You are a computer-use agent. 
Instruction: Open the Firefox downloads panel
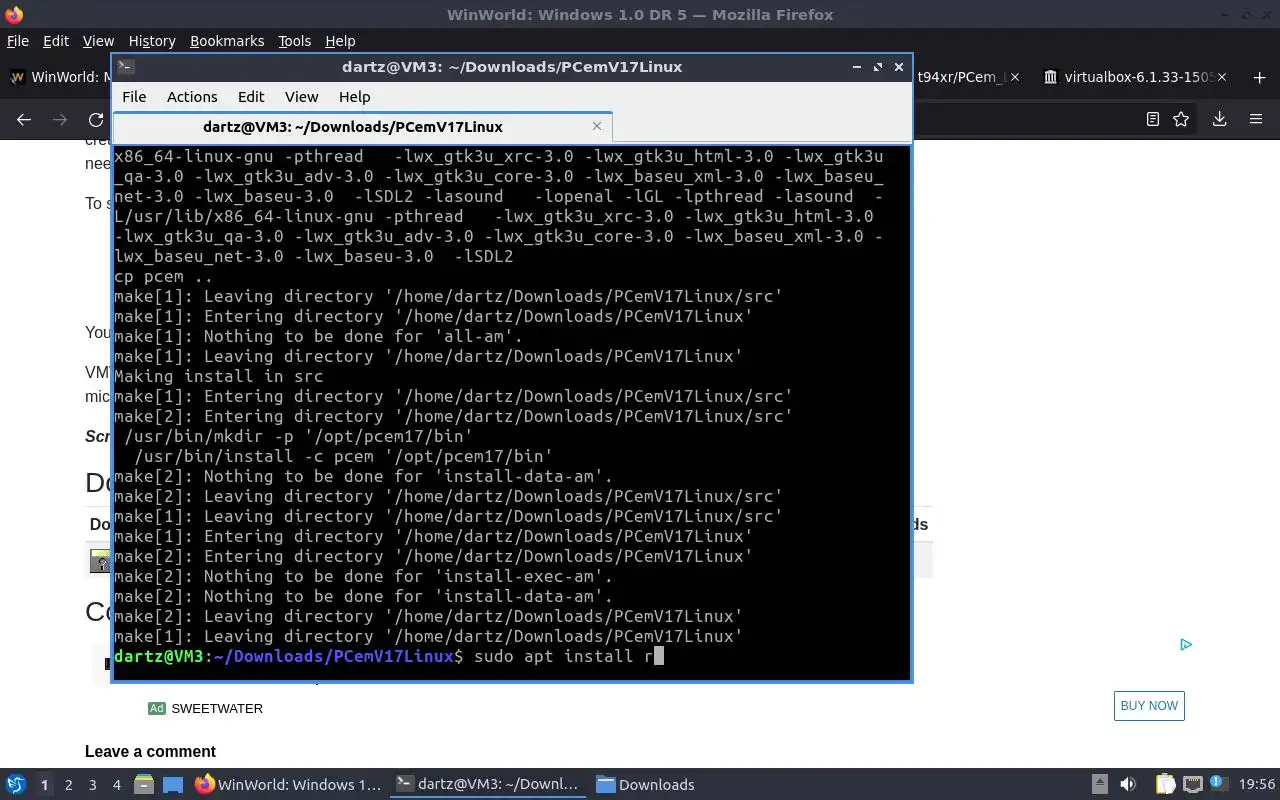pos(1219,119)
